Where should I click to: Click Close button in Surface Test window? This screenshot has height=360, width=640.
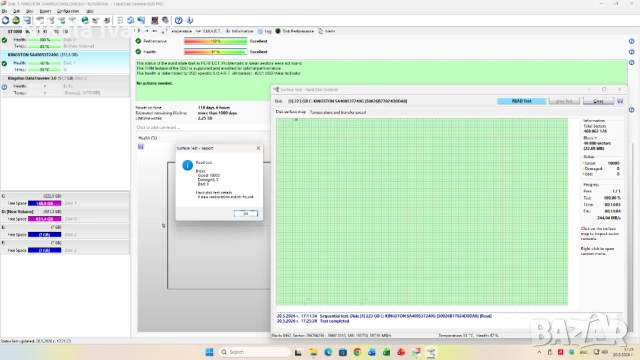pyautogui.click(x=598, y=101)
